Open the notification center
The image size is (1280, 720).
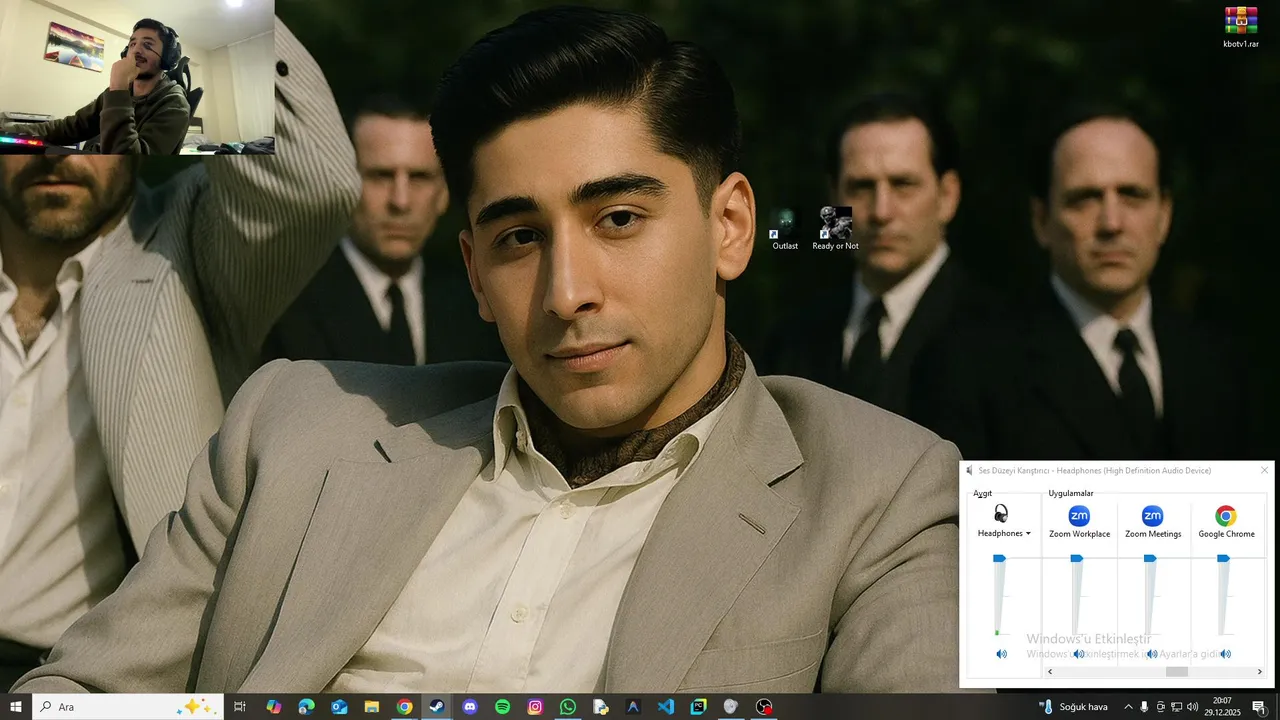[1260, 707]
